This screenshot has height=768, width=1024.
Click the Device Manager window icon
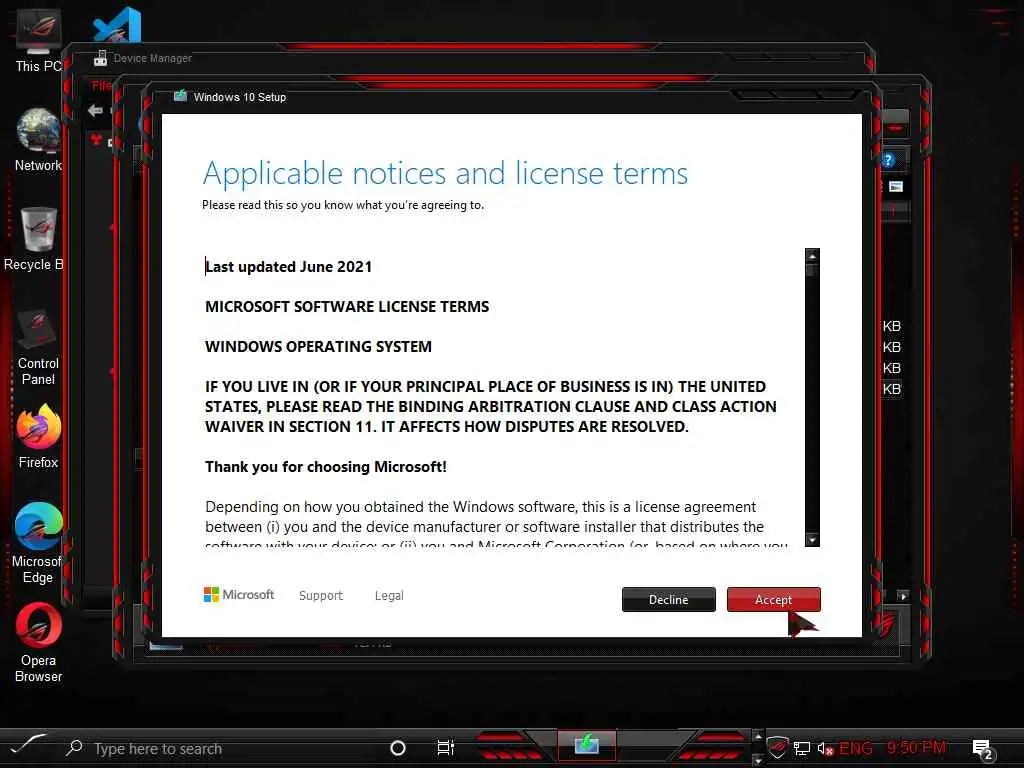tap(100, 58)
